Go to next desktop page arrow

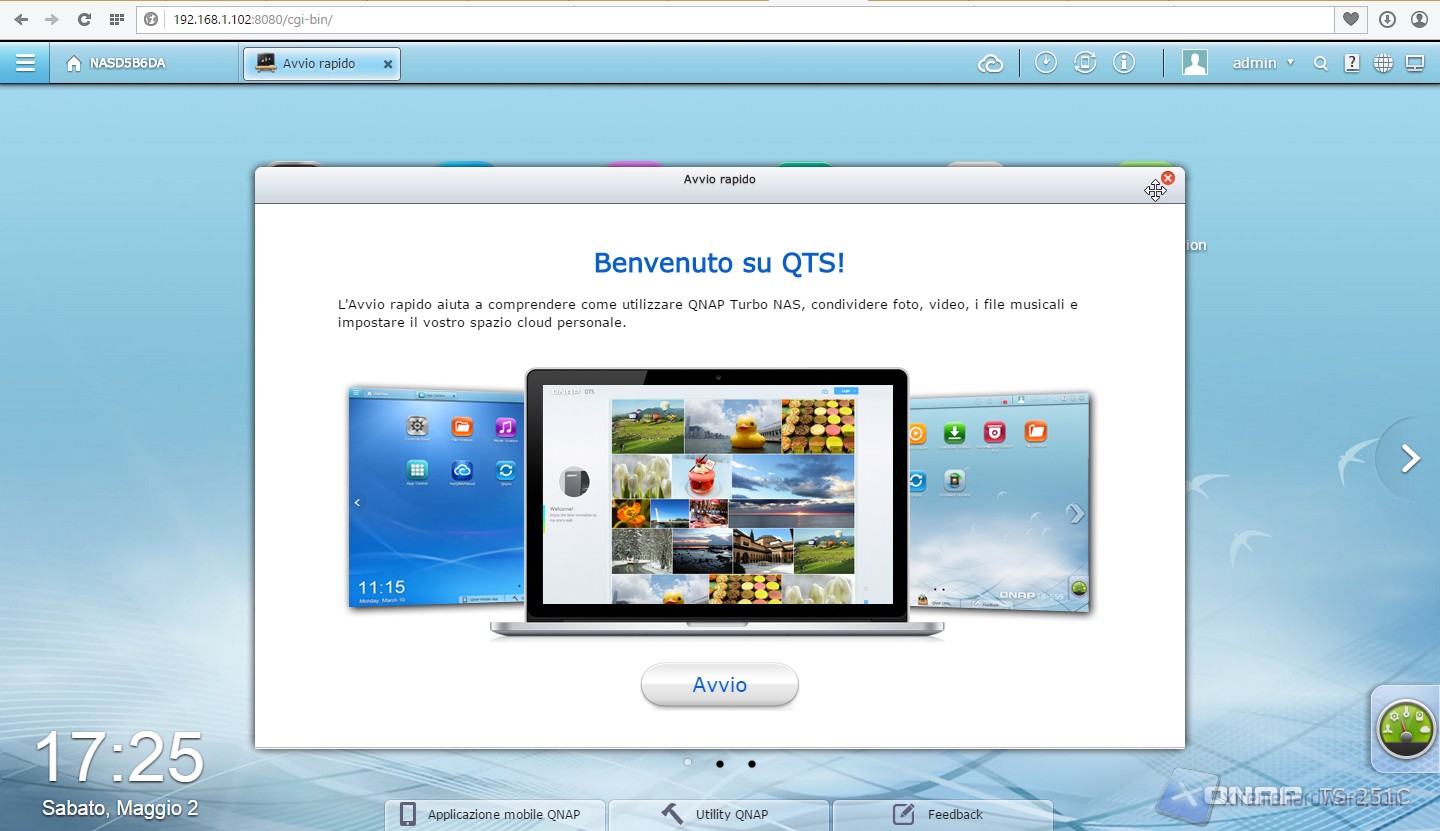[x=1410, y=459]
